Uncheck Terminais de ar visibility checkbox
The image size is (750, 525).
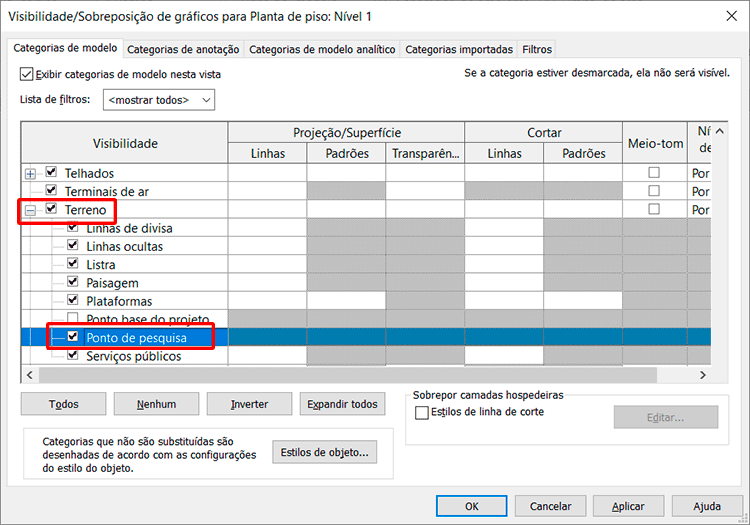coord(51,190)
